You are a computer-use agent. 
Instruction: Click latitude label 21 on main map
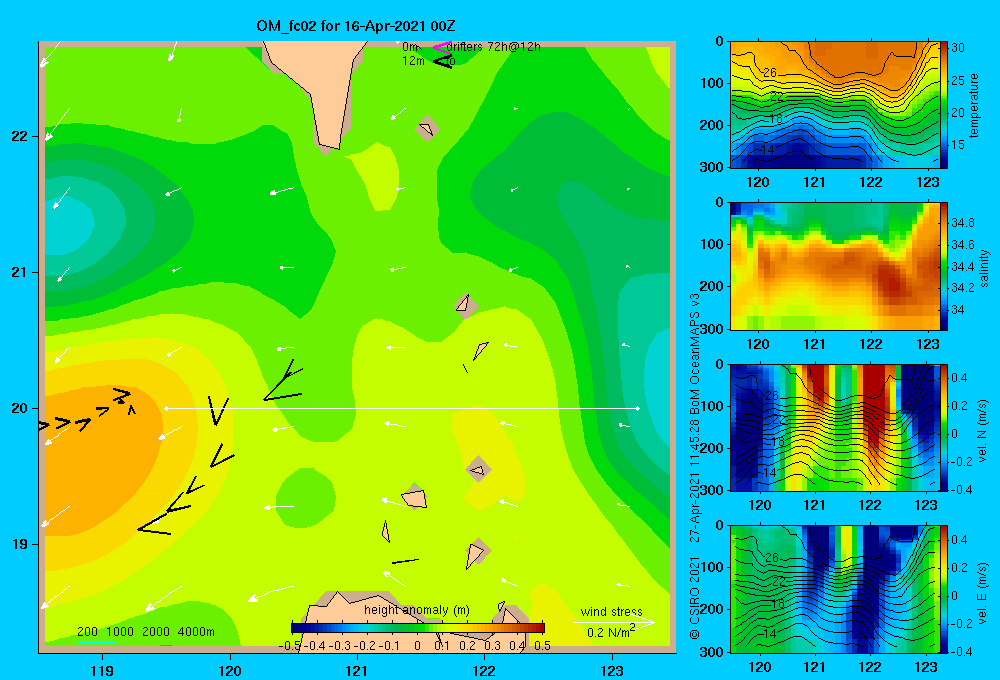tap(19, 272)
